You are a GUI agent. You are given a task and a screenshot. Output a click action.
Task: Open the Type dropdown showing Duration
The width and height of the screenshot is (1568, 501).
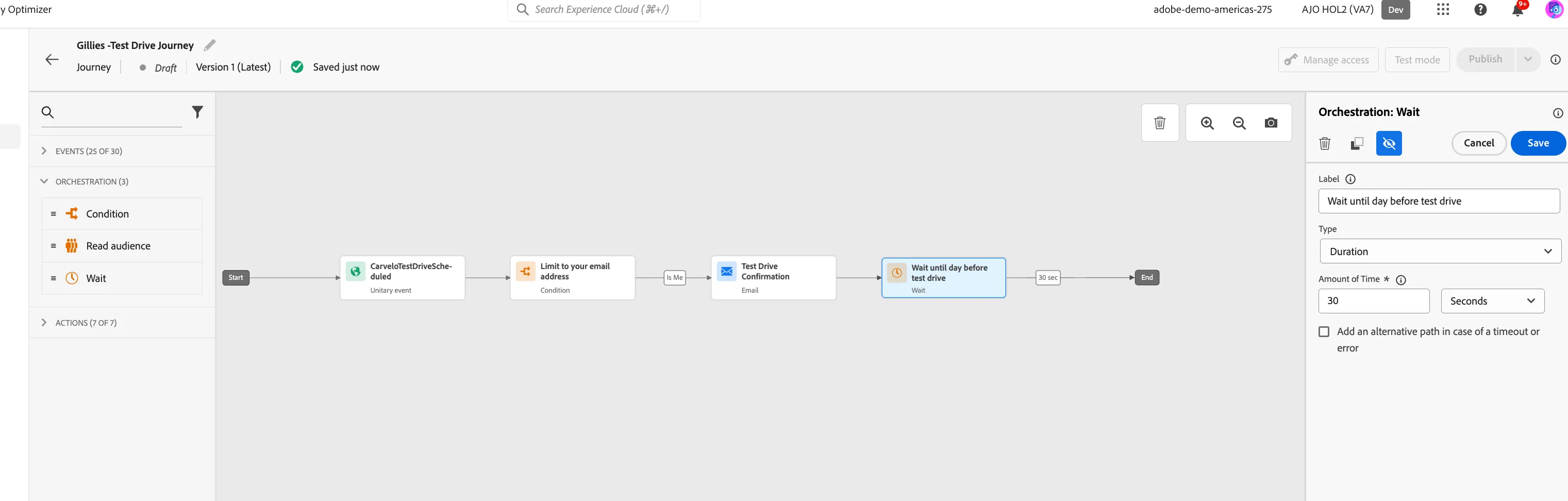tap(1440, 252)
